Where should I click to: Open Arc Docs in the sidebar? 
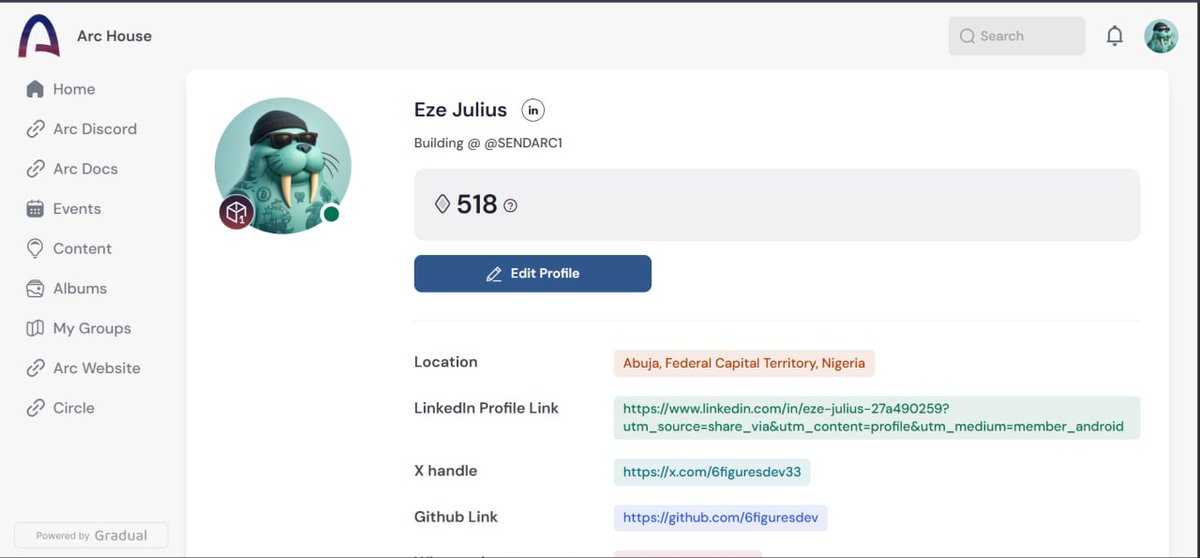tap(72, 169)
